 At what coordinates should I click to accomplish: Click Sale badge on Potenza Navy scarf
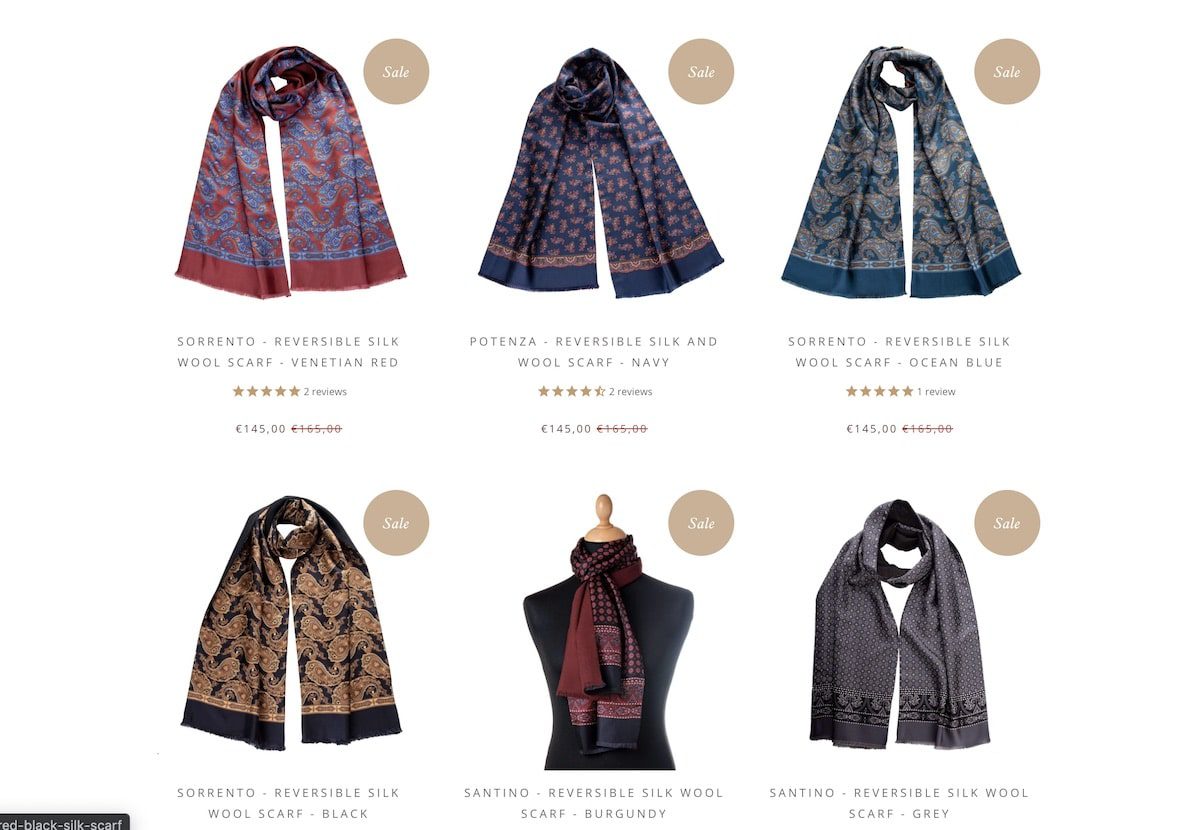pos(701,71)
